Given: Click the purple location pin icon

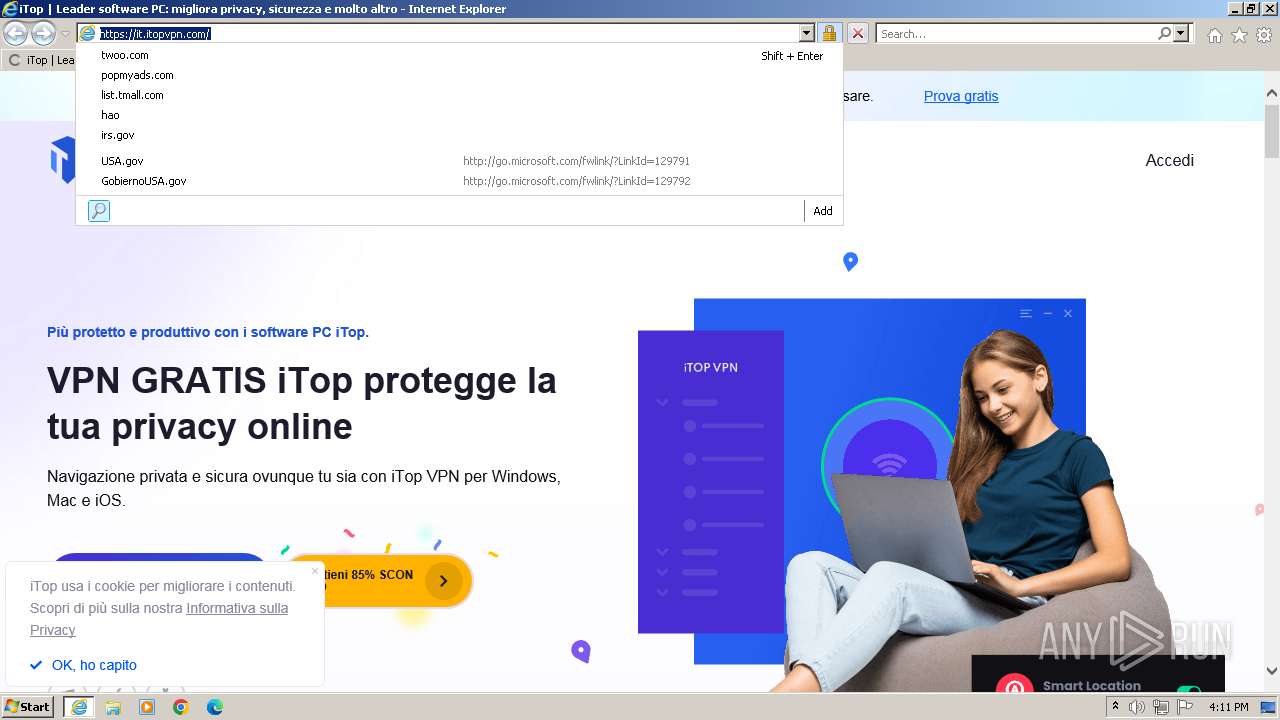Looking at the screenshot, I should pos(581,652).
